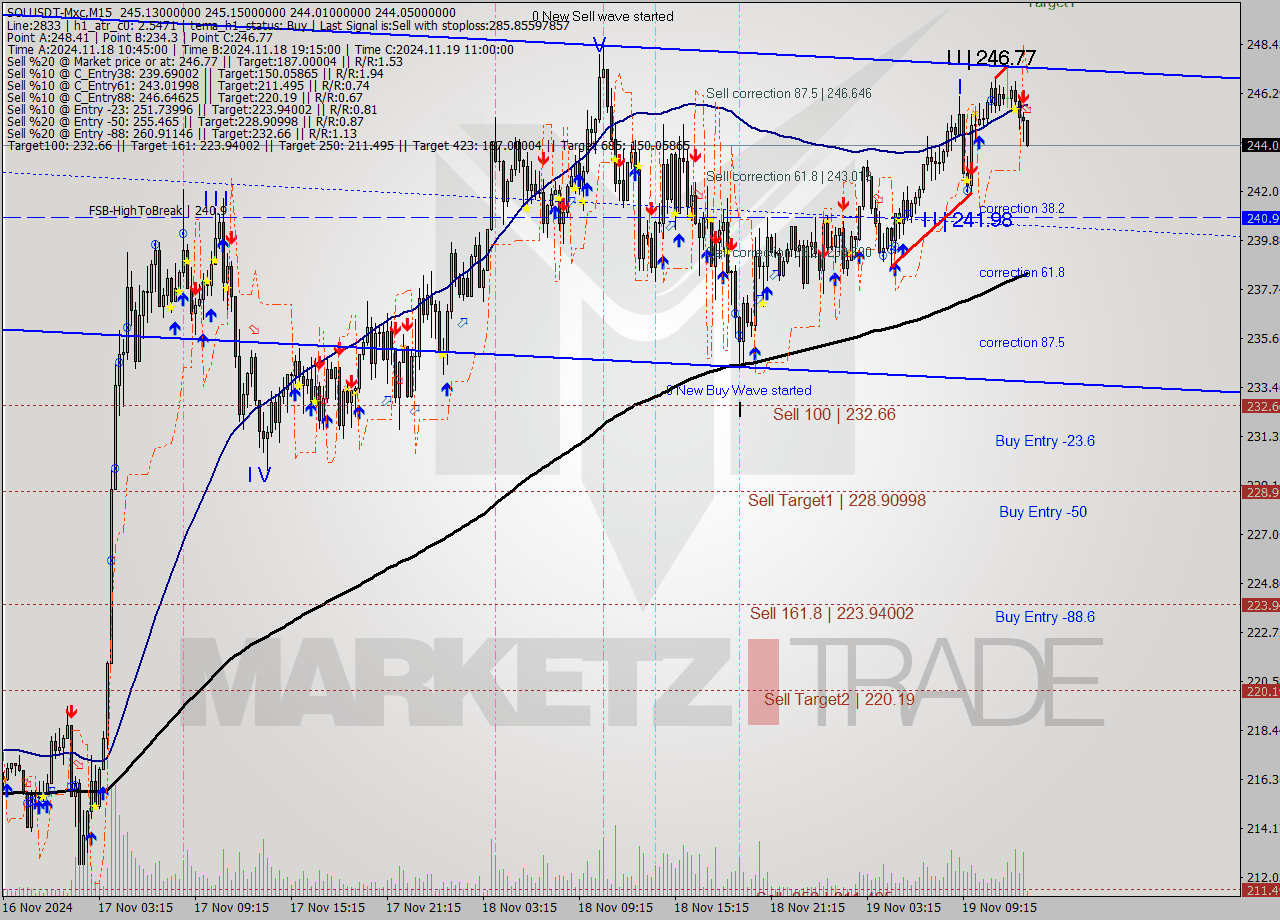The image size is (1280, 920).
Task: Click 212.0 on the price axis
Action: (1262, 877)
